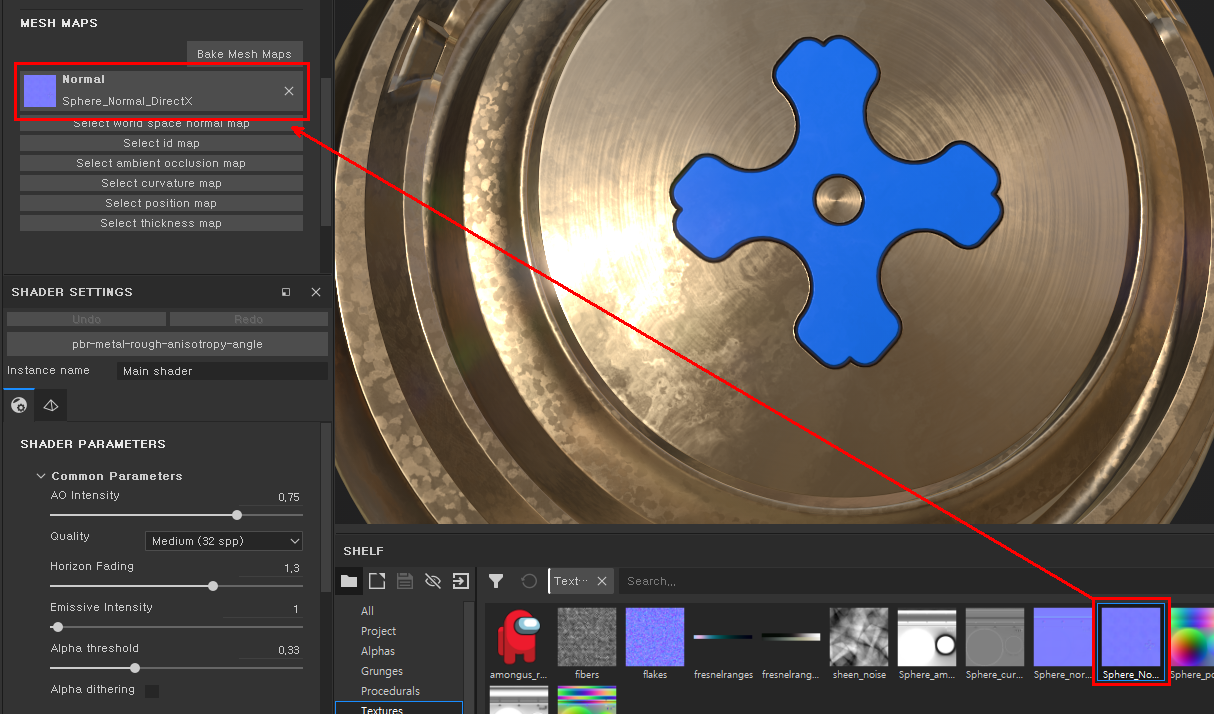Adjust the Horizon Fading slider

[176, 586]
